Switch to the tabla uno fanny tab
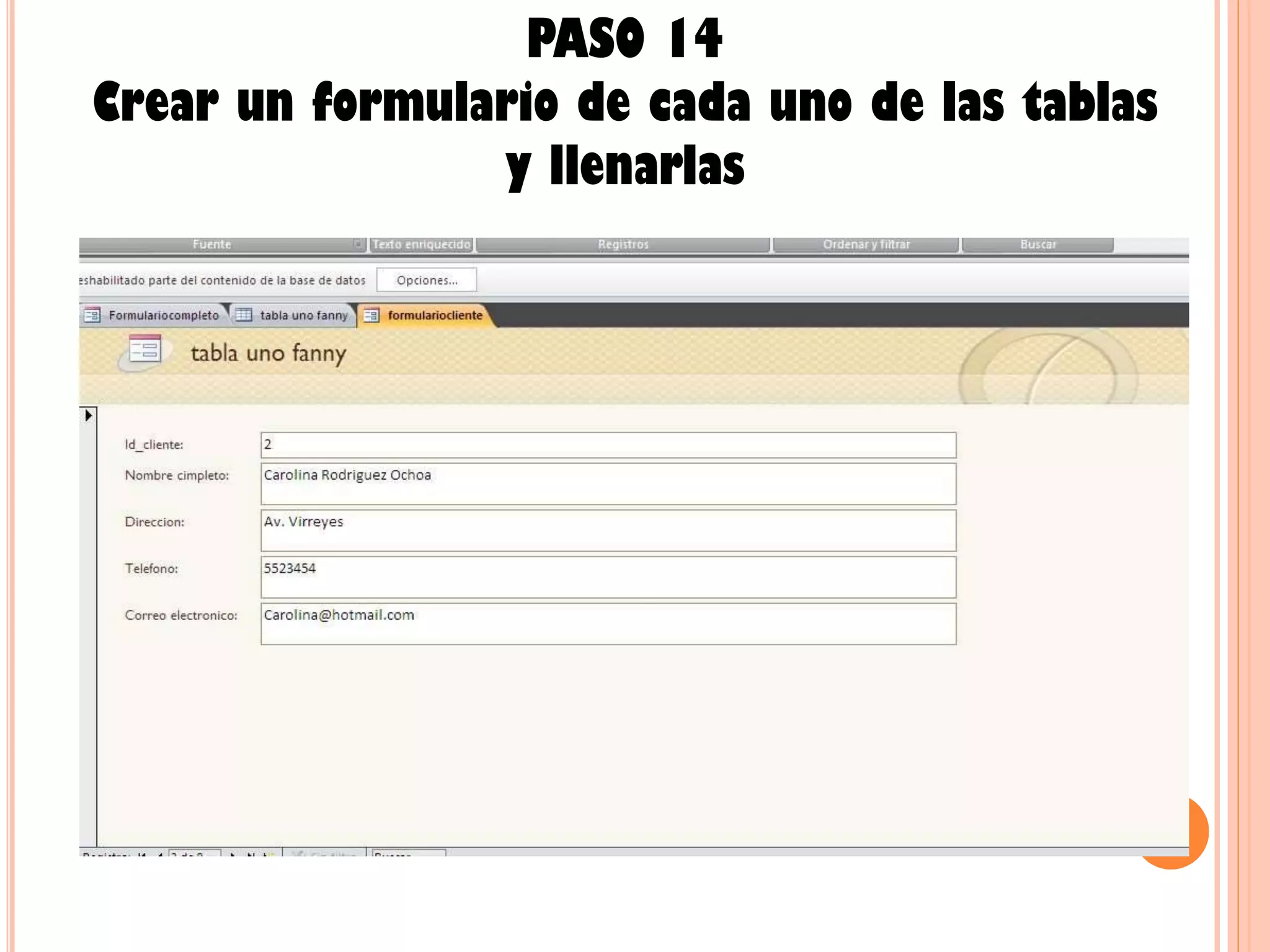The height and width of the screenshot is (952, 1270). (x=293, y=315)
